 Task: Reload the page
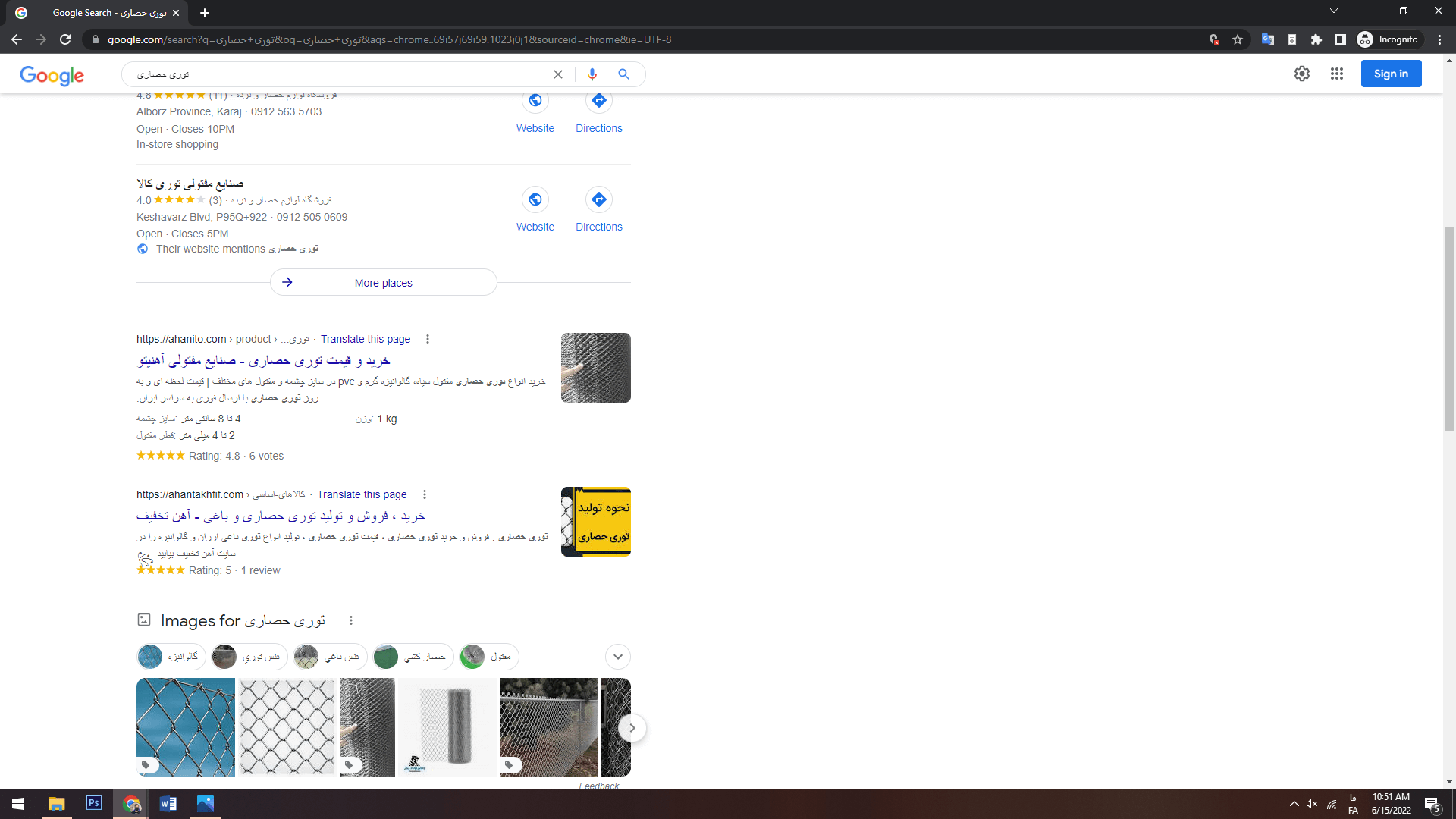coord(65,39)
